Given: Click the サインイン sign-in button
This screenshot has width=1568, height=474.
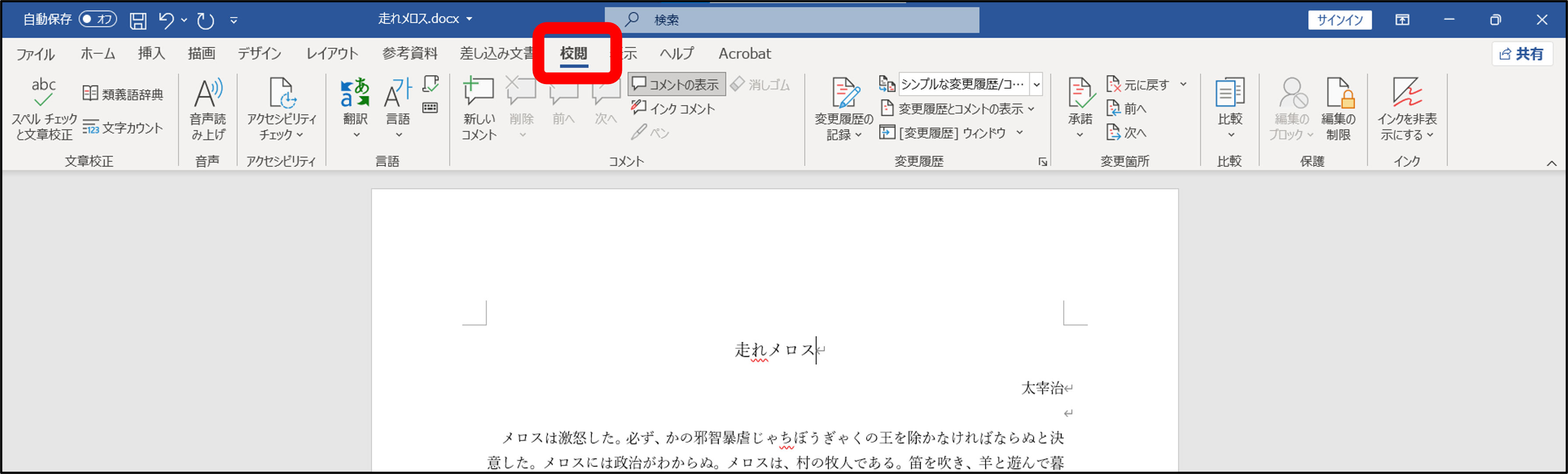Looking at the screenshot, I should [x=1340, y=20].
